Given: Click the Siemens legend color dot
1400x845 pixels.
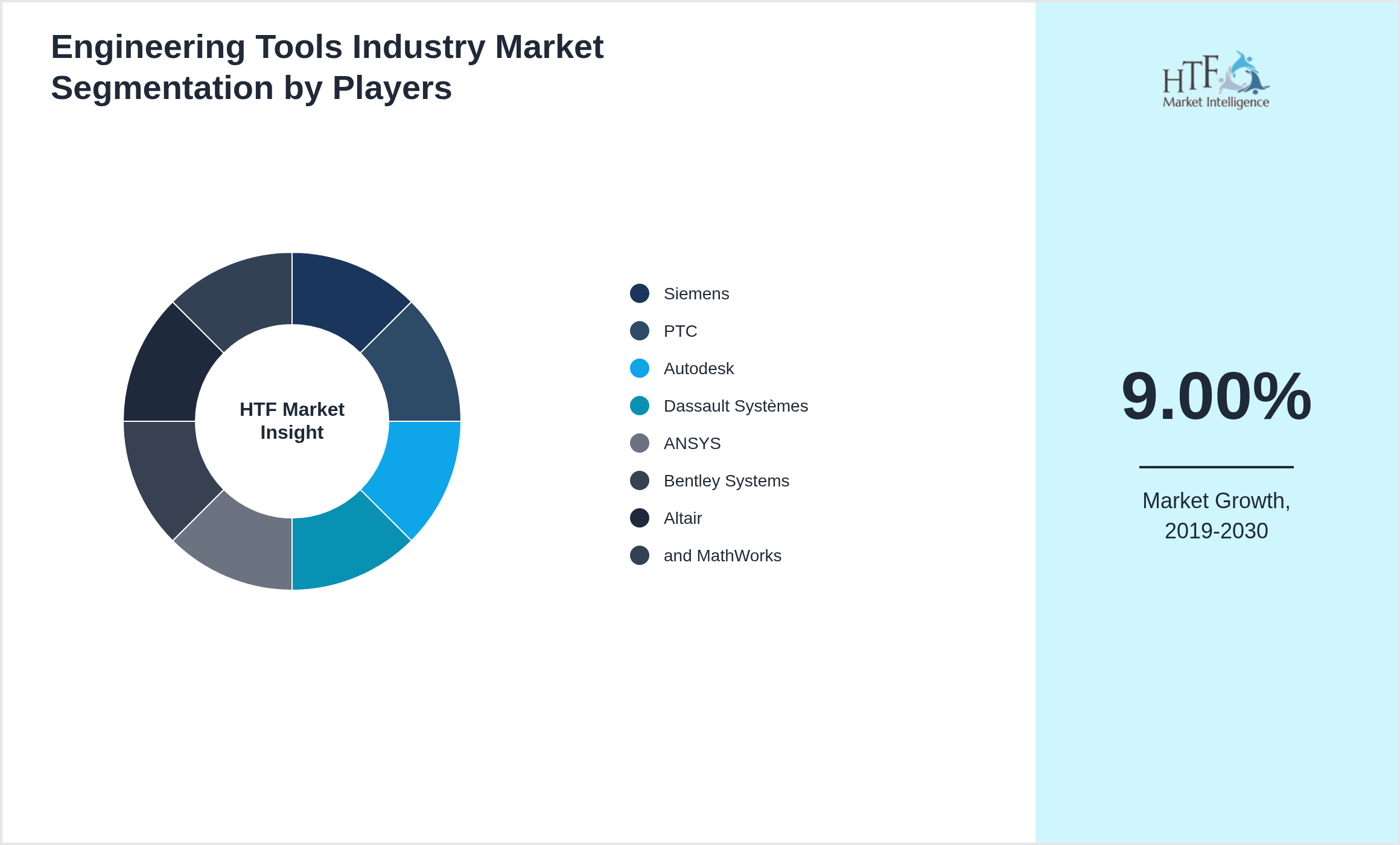Looking at the screenshot, I should point(640,293).
